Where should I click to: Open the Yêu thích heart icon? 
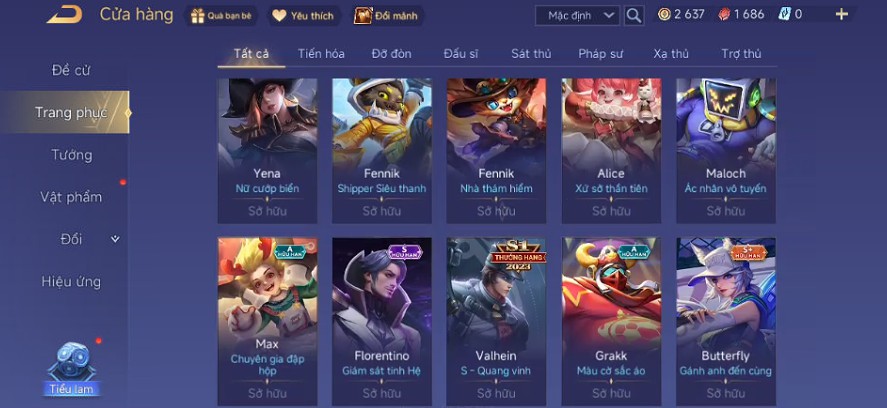tap(279, 15)
